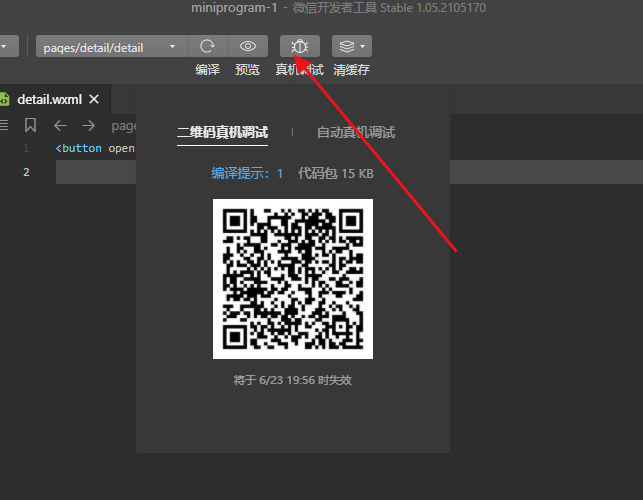Click the 预览 label

(x=247, y=70)
